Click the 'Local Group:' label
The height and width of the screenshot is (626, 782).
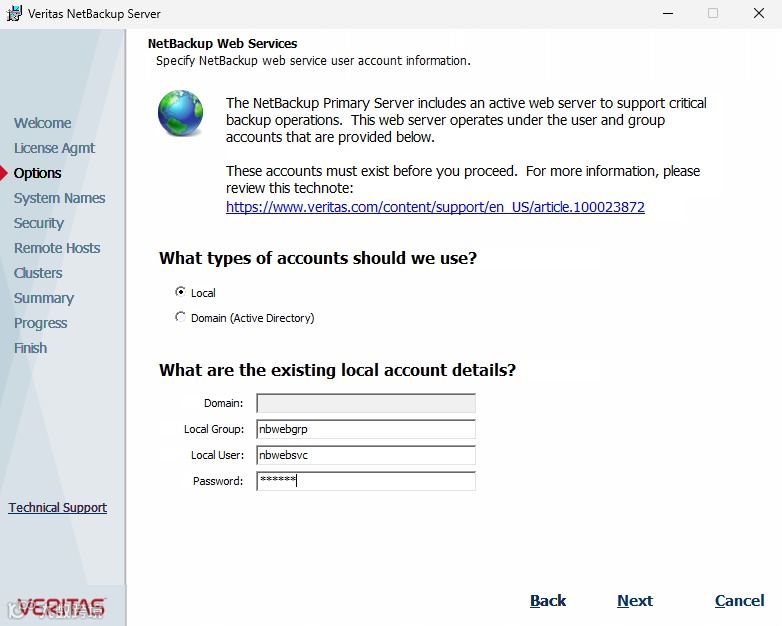214,429
